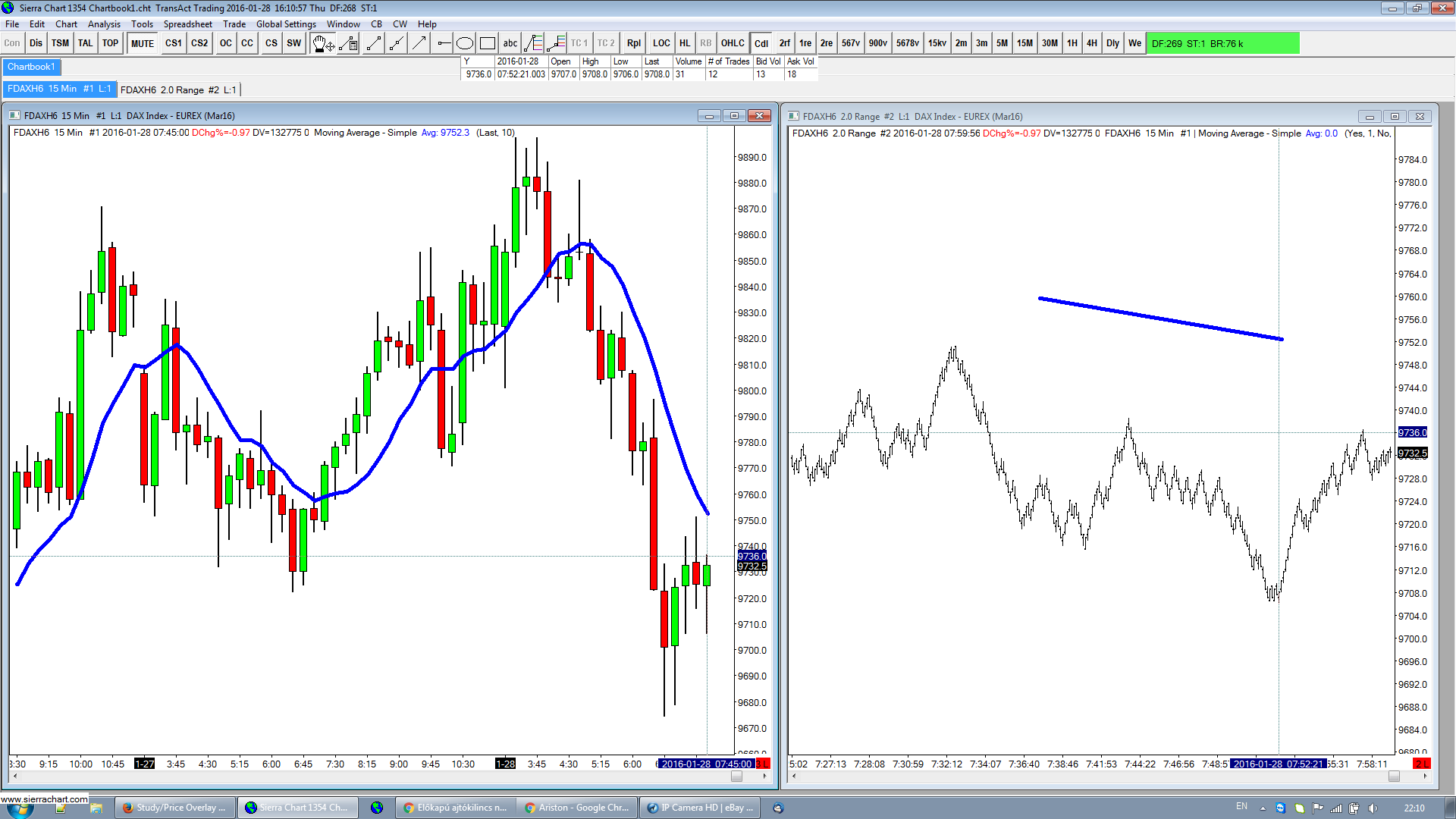
Task: Open the Analysis menu
Action: tap(104, 24)
